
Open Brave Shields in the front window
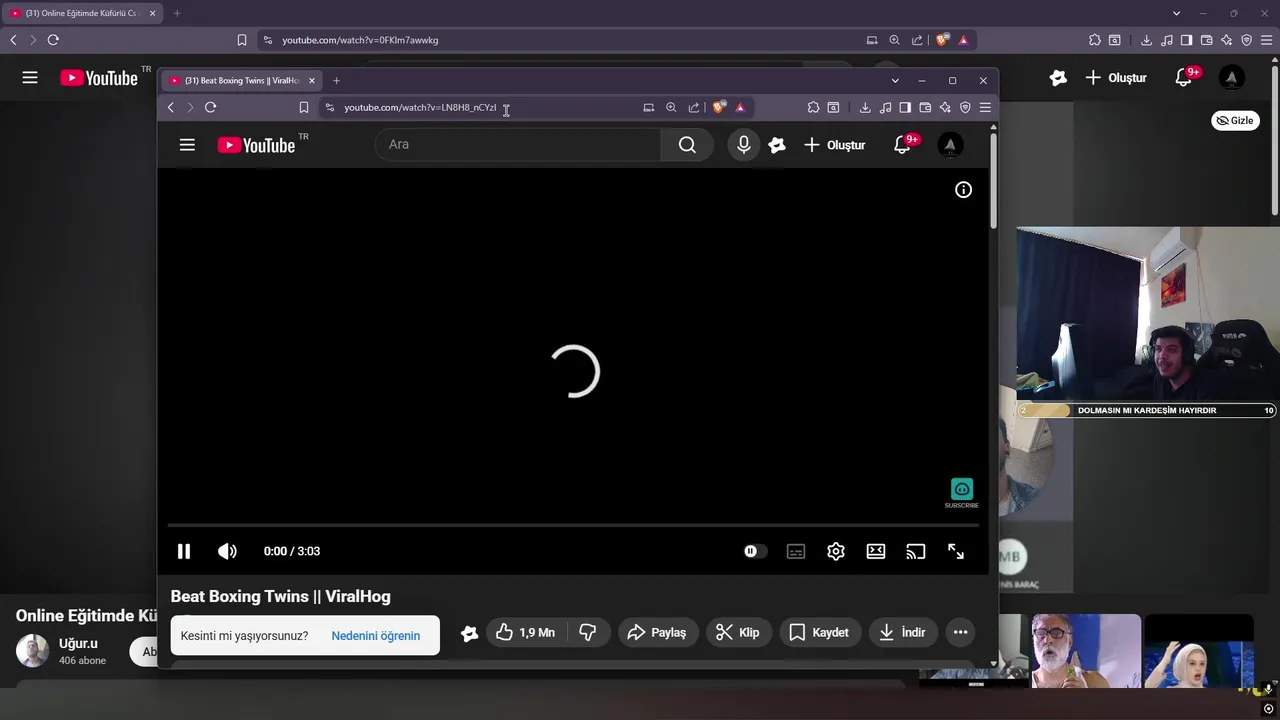[x=718, y=107]
